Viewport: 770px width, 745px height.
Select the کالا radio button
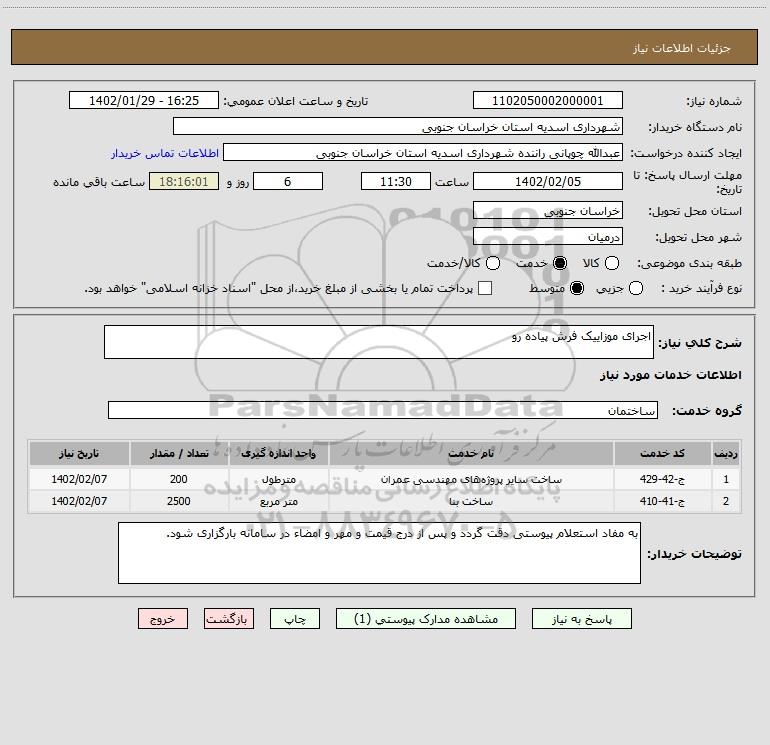pyautogui.click(x=611, y=263)
